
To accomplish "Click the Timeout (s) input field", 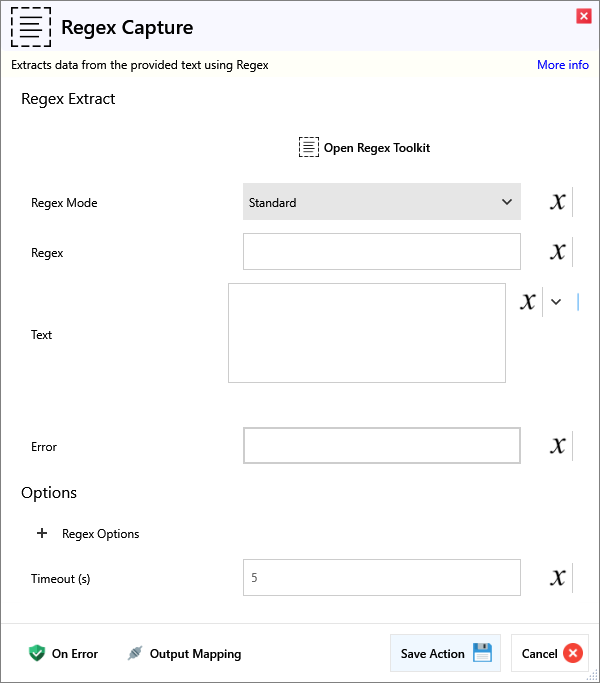I will [381, 578].
